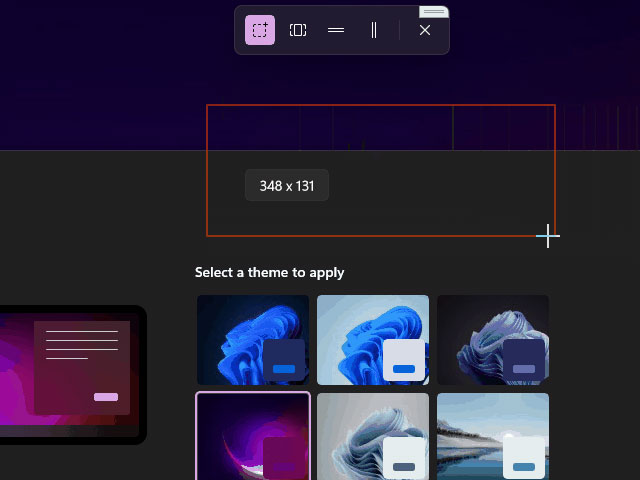Select the purple Glow theme thumbnail
Screen dimensions: 640x480
pos(253,436)
